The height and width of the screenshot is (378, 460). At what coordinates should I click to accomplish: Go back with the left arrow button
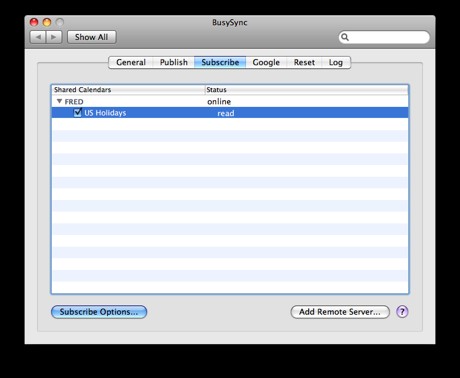(38, 37)
